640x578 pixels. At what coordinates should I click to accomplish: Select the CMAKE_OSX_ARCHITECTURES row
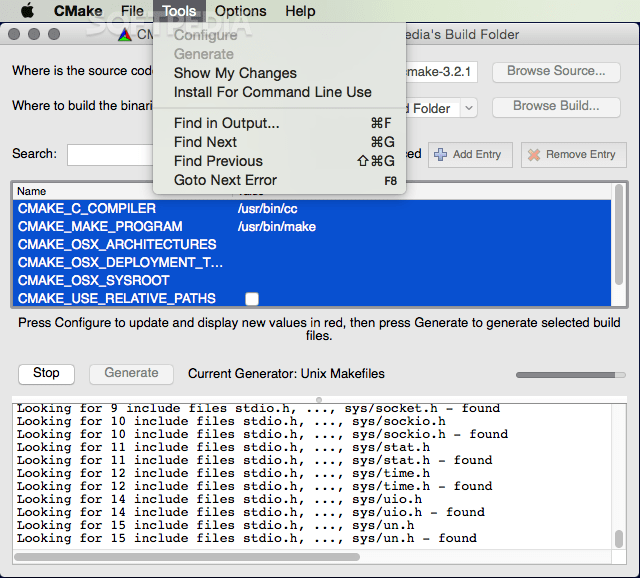[x=312, y=245]
